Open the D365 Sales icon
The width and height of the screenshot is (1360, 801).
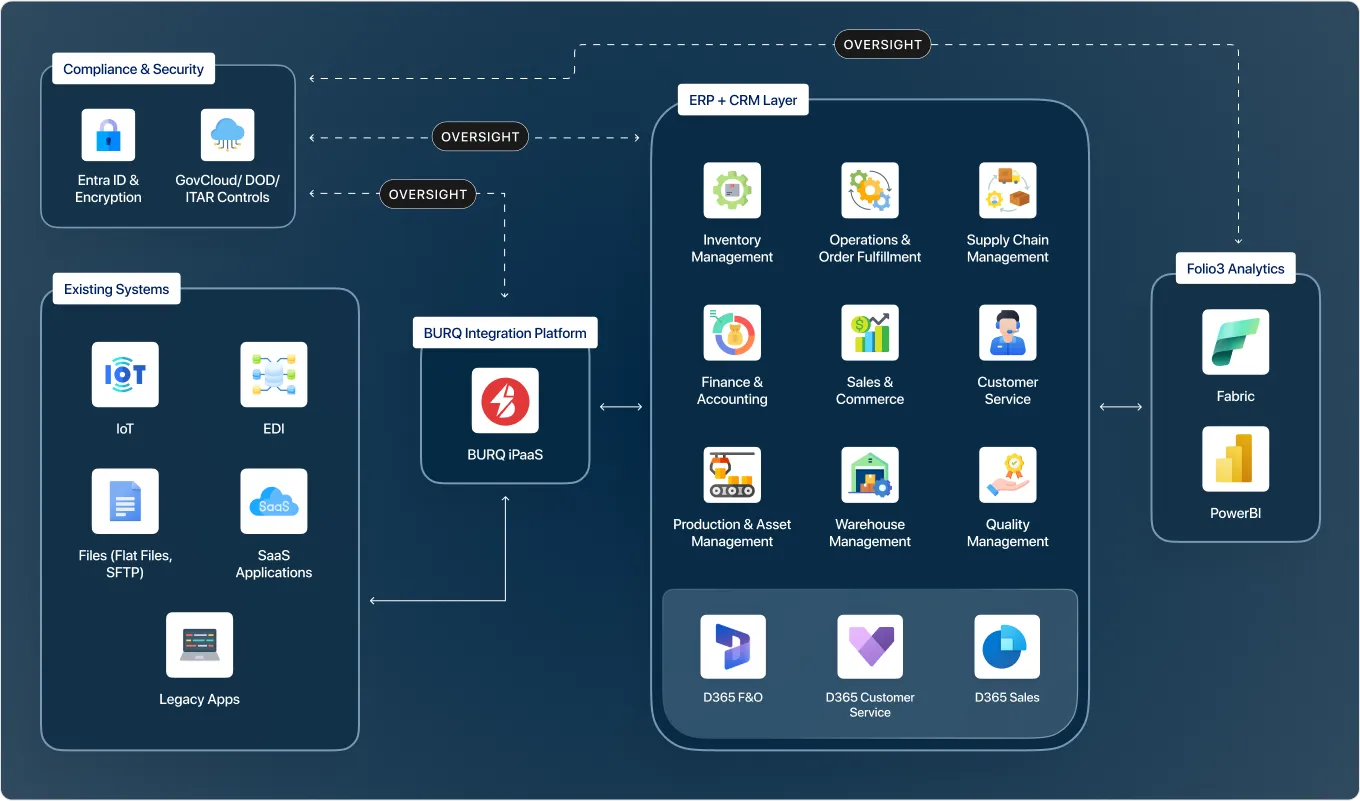click(x=1007, y=647)
